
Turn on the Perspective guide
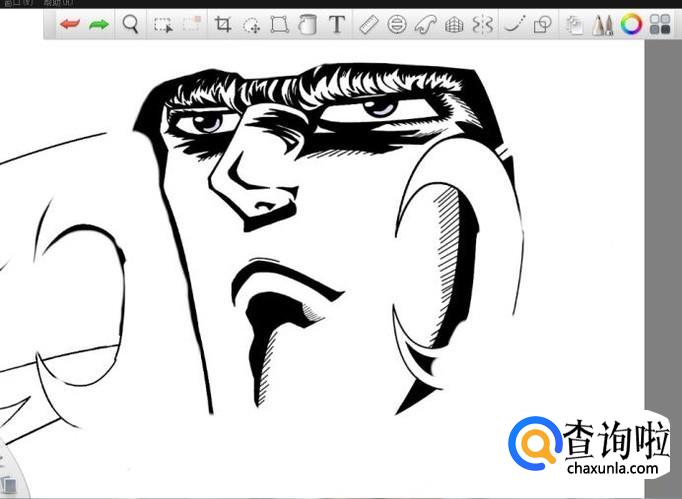click(454, 25)
